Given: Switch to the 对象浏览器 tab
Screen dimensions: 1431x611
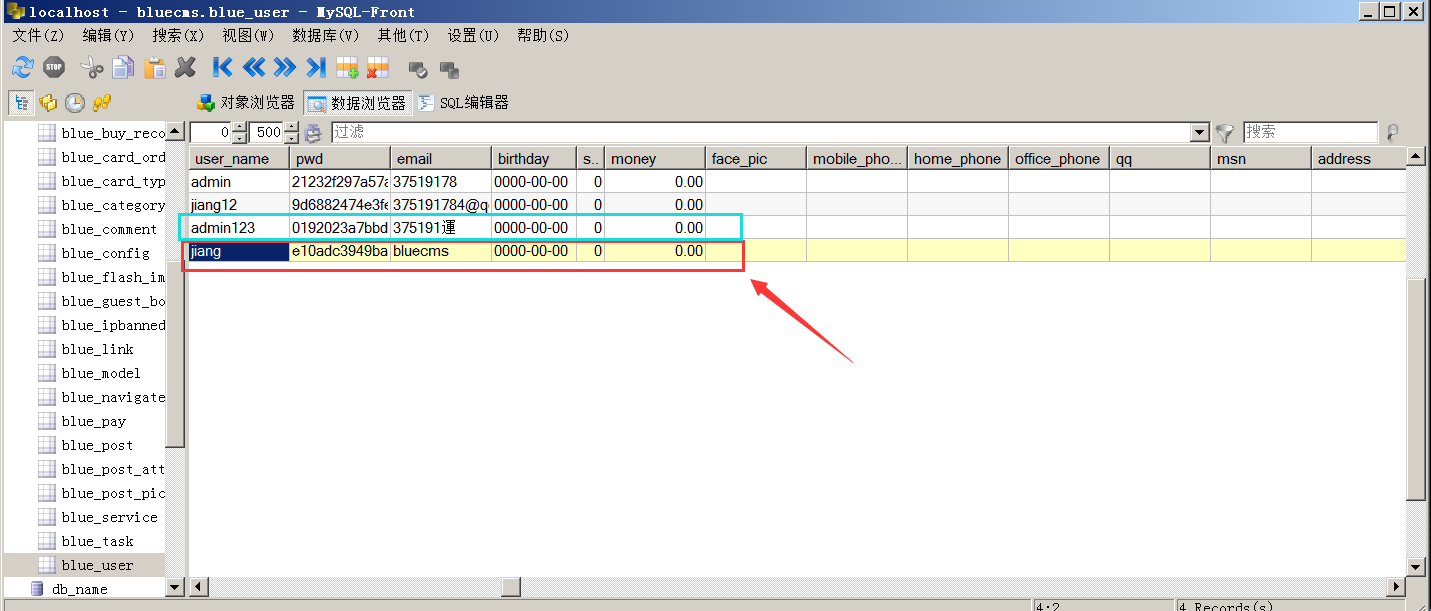Looking at the screenshot, I should click(x=246, y=102).
